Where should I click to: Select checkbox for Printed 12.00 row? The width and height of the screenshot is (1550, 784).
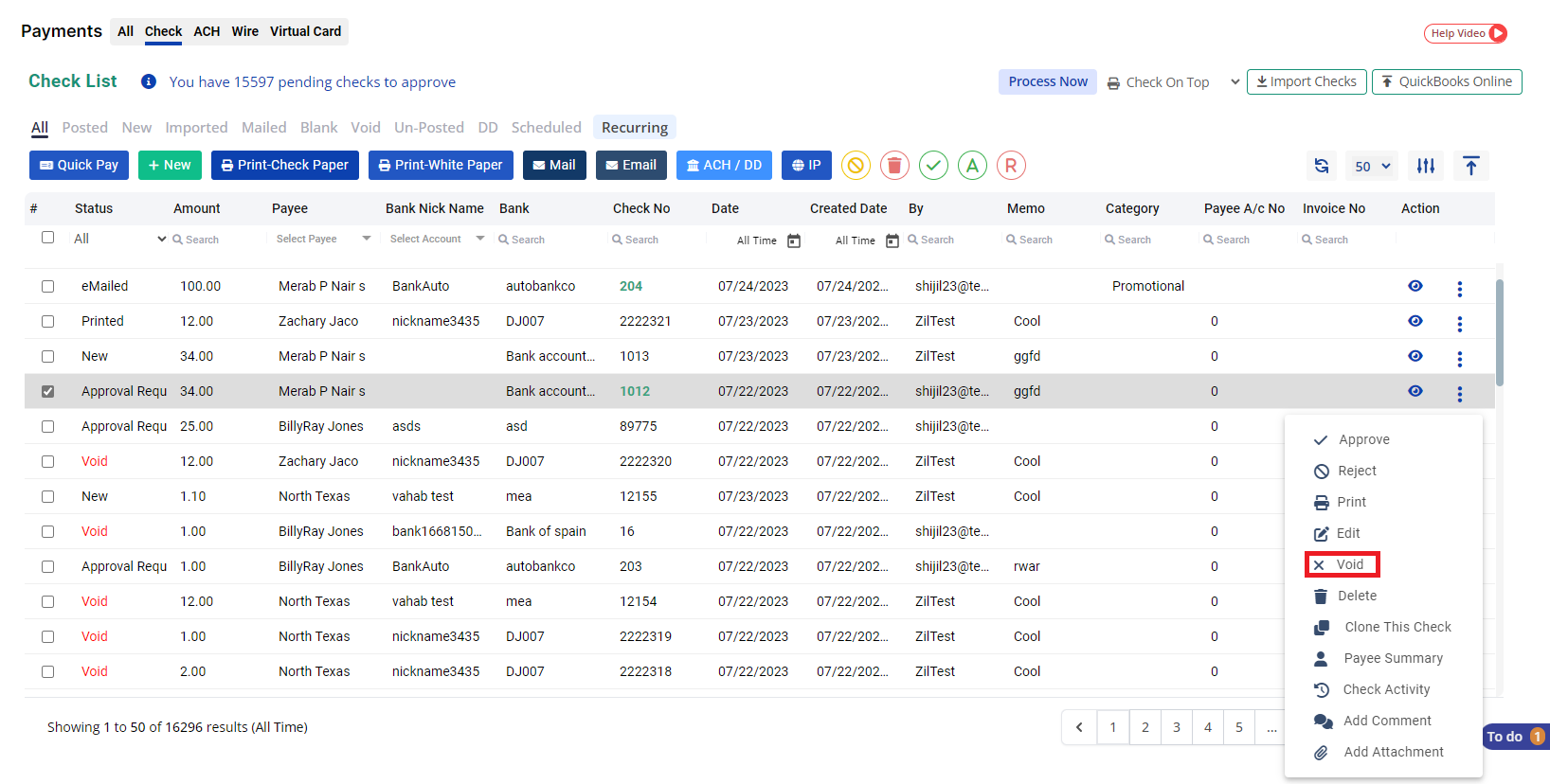[x=47, y=321]
